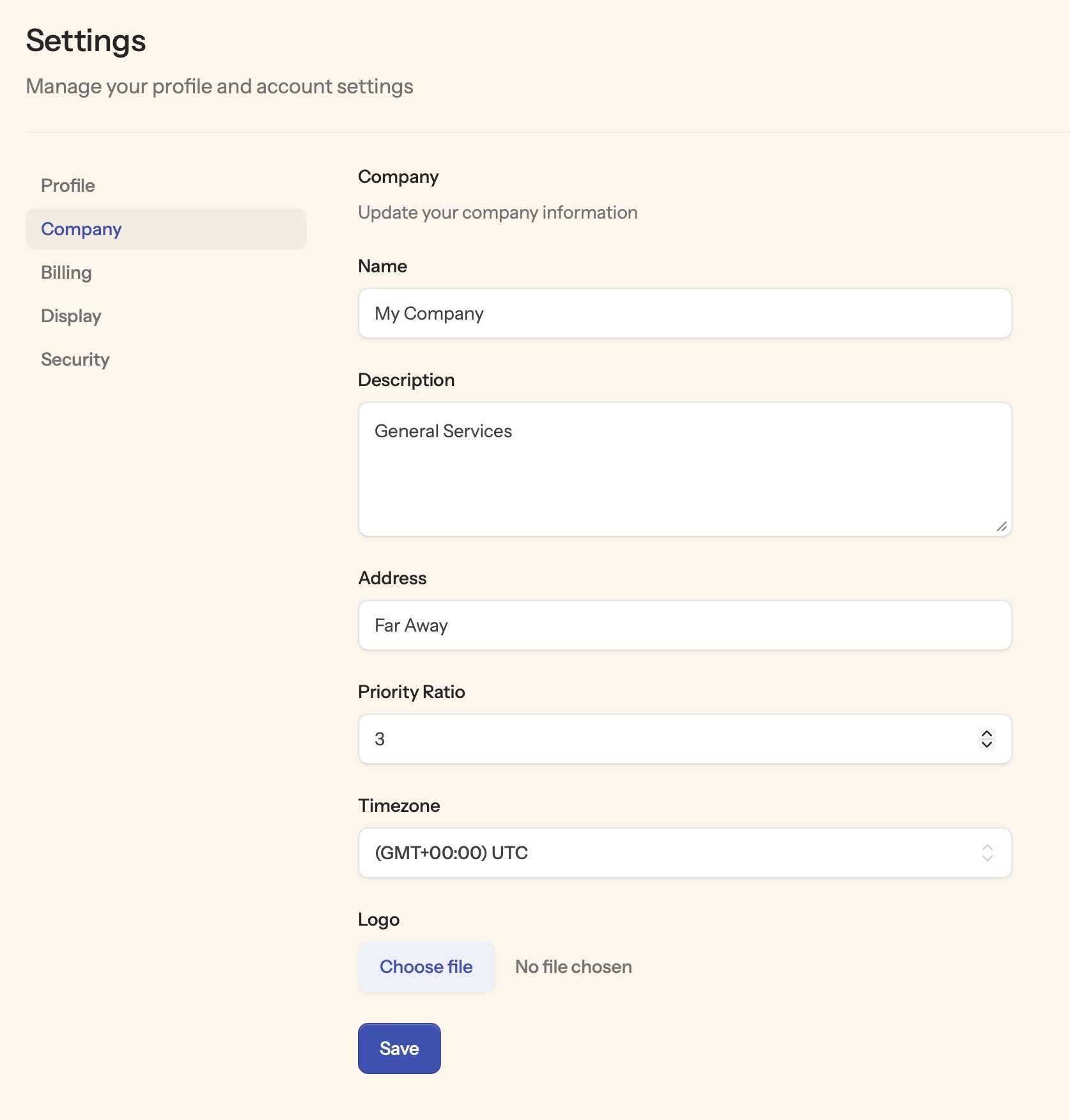
Task: Click the Address label
Action: [392, 578]
